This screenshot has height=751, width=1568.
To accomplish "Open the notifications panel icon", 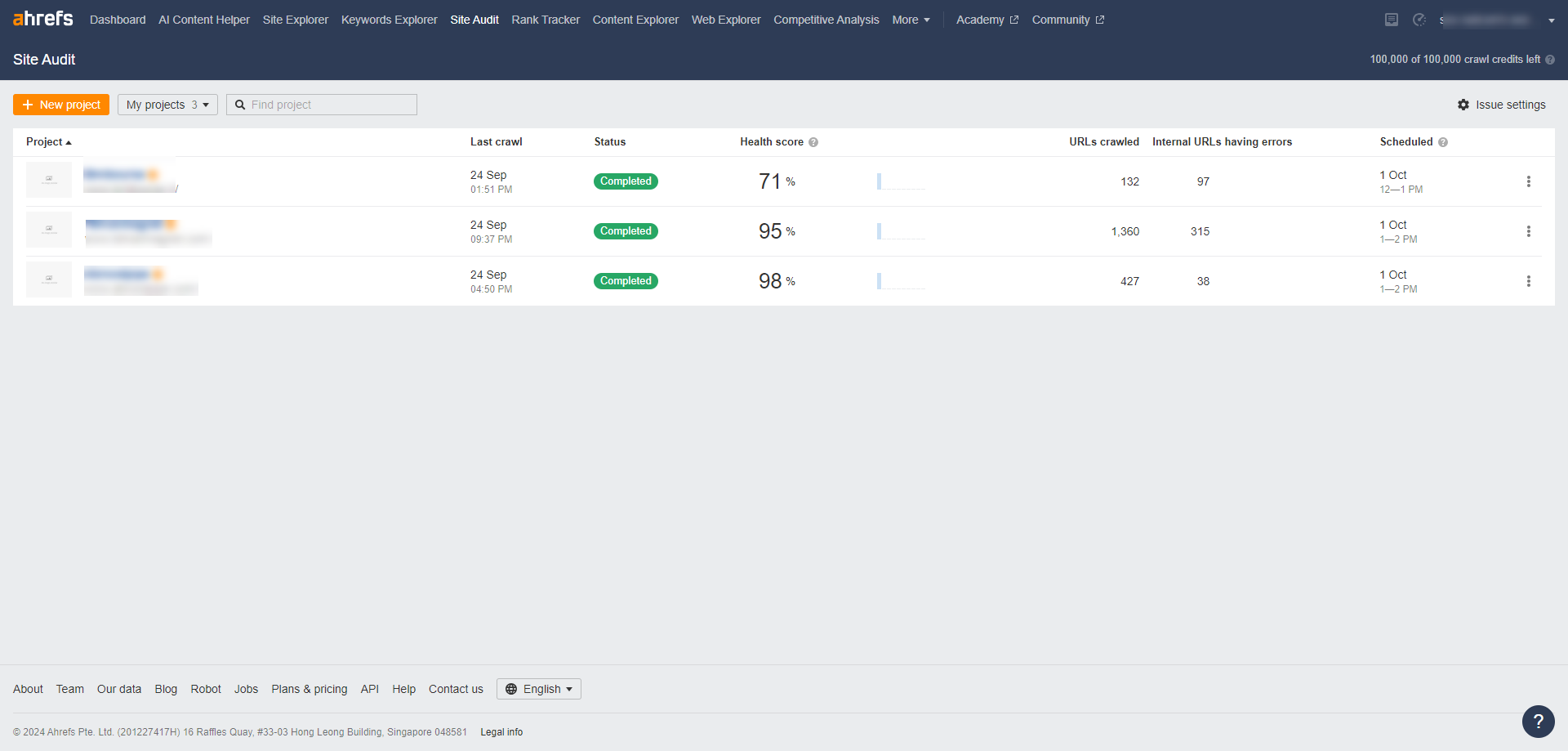I will pyautogui.click(x=1391, y=20).
